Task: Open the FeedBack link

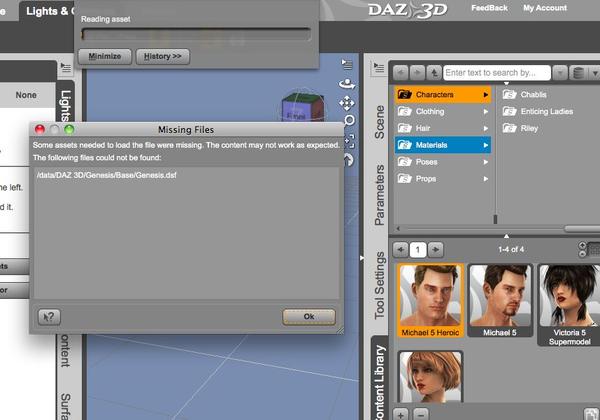Action: (x=489, y=8)
